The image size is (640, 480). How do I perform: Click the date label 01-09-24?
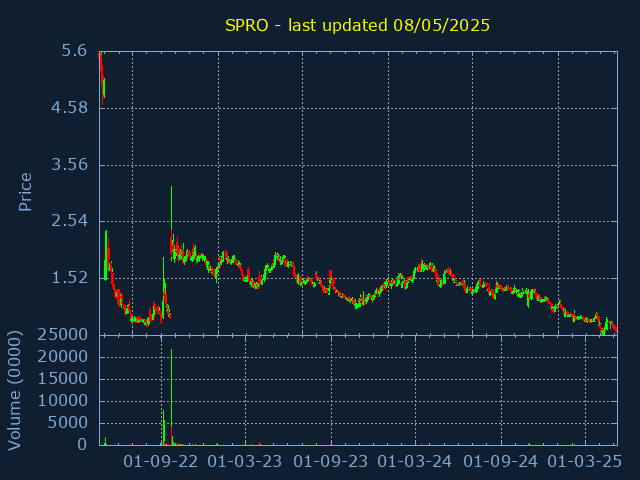(500, 462)
